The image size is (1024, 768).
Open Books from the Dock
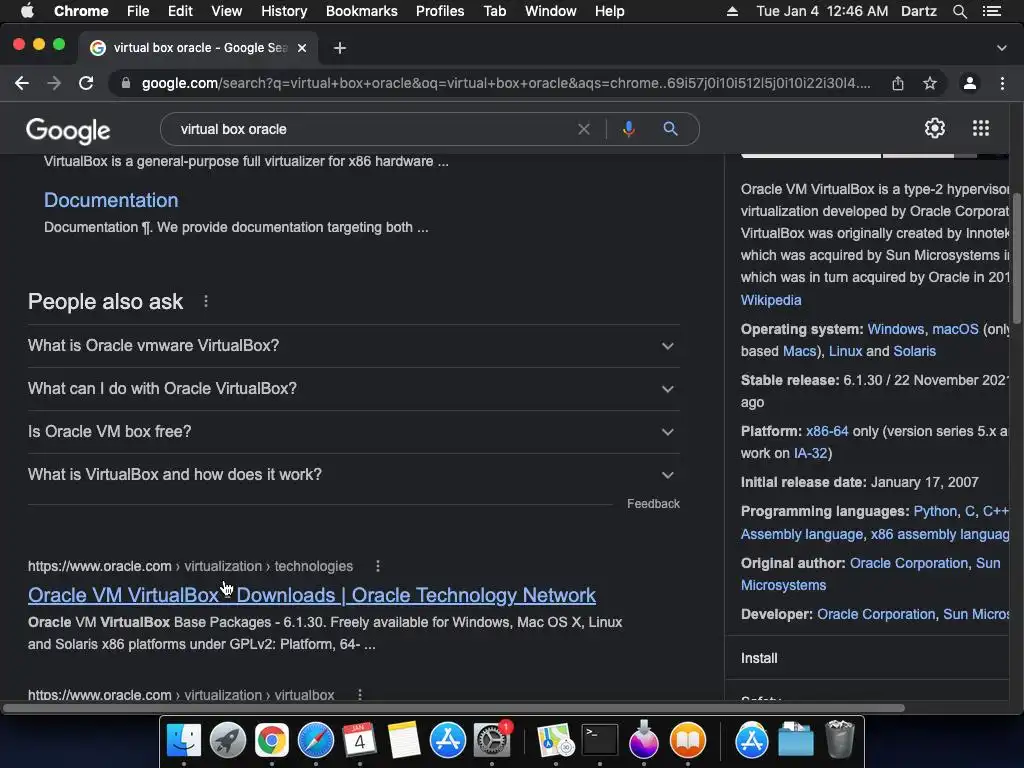(x=688, y=740)
